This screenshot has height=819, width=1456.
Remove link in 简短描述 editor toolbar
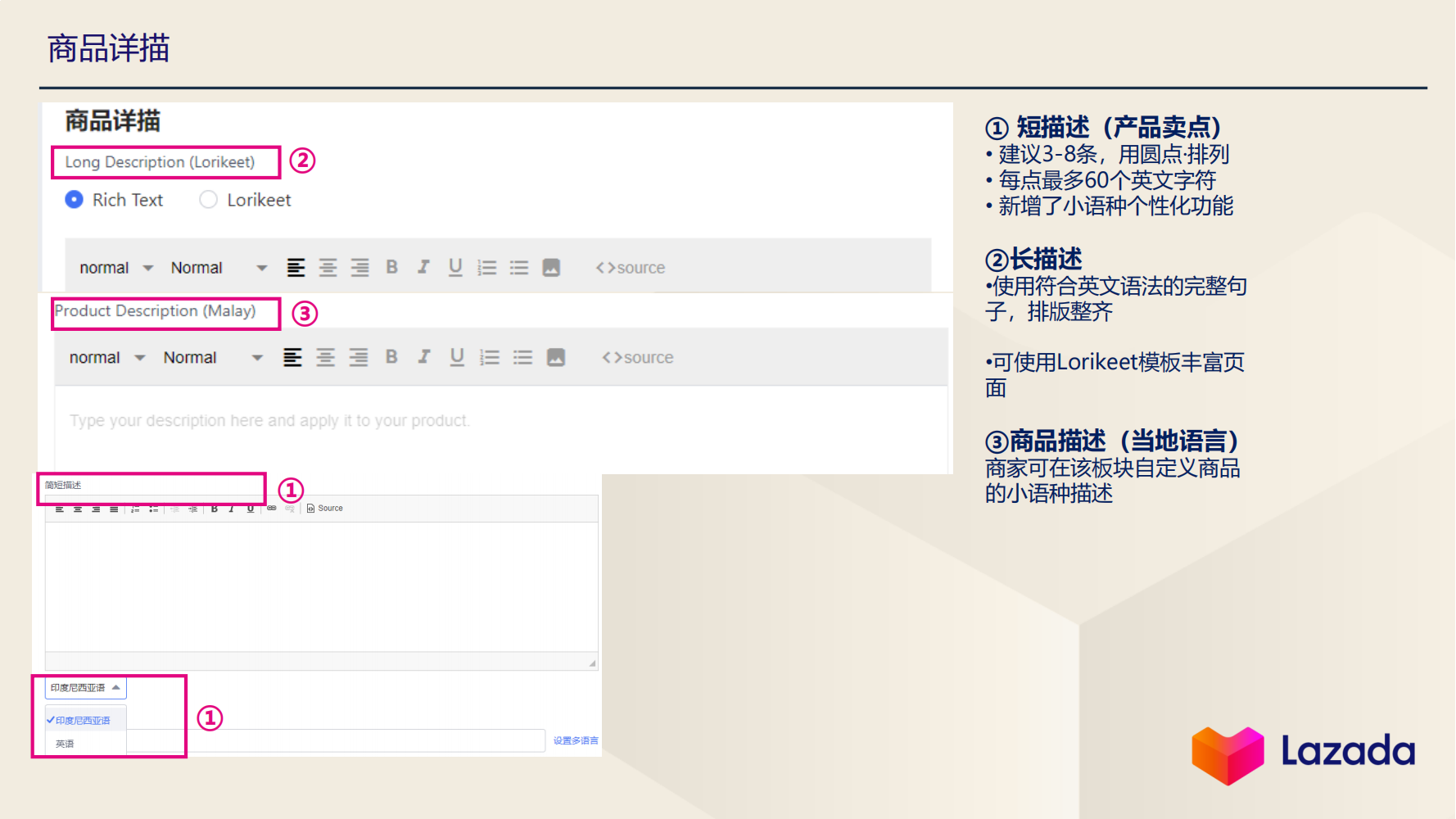[x=290, y=509]
